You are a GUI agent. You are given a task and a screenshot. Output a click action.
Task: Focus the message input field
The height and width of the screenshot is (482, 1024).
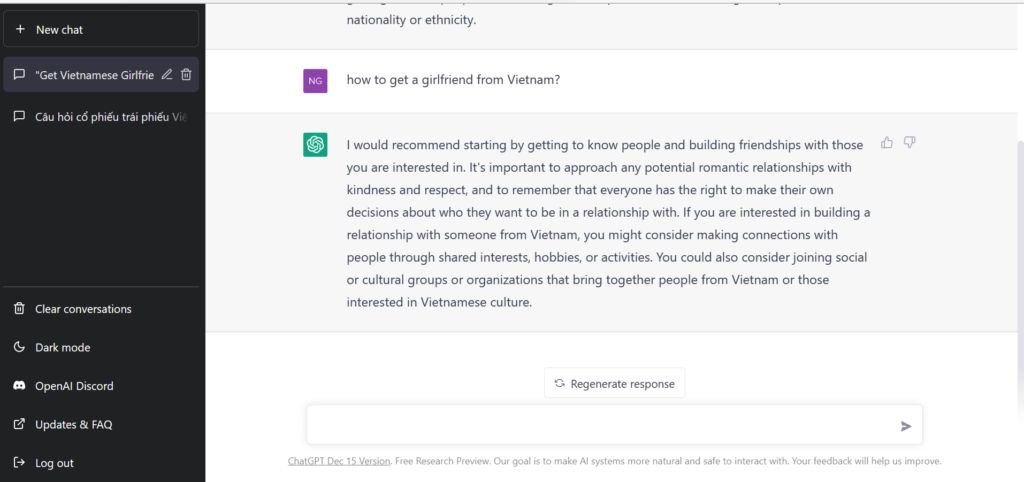601,425
